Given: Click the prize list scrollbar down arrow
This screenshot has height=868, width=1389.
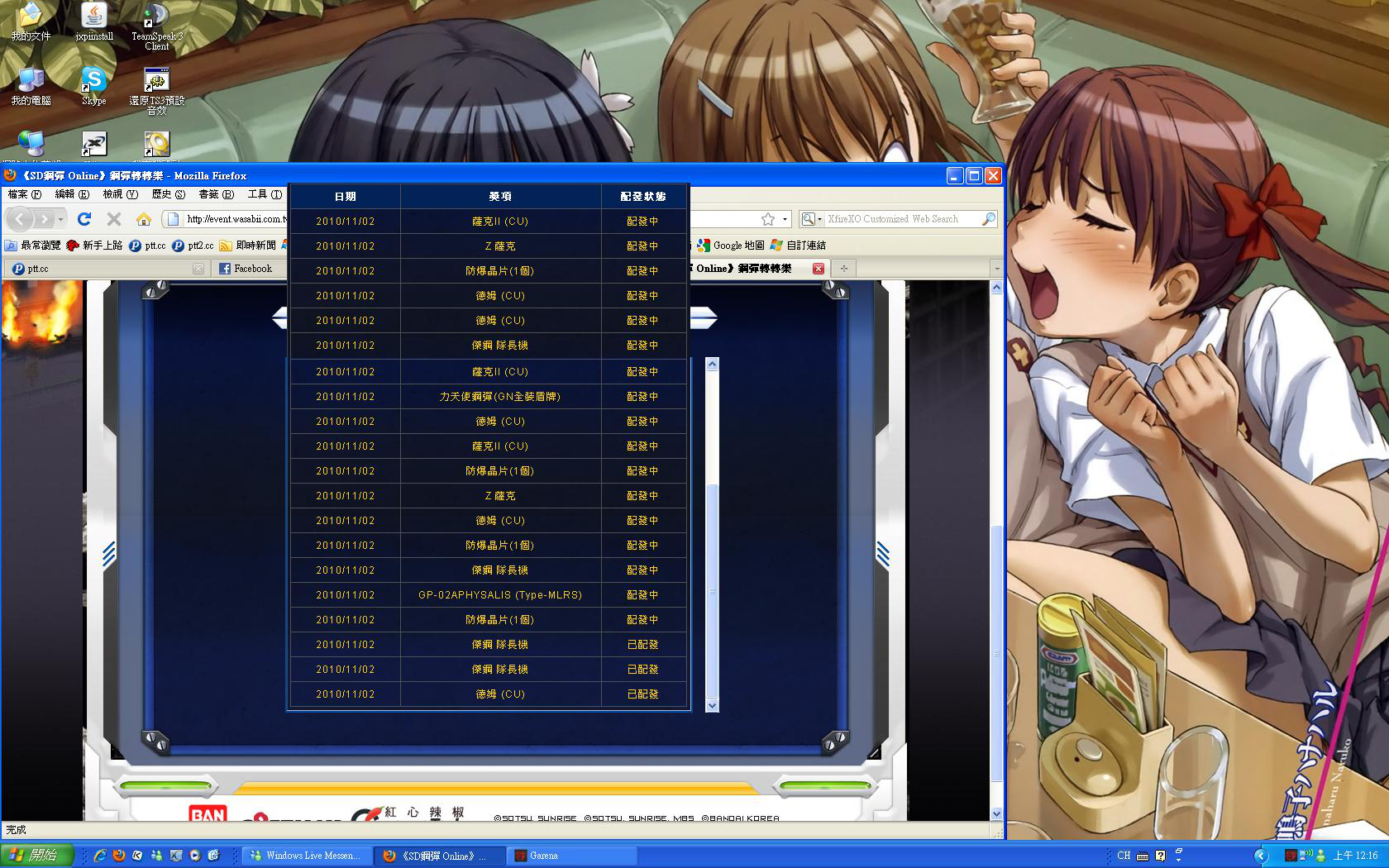Looking at the screenshot, I should click(712, 705).
